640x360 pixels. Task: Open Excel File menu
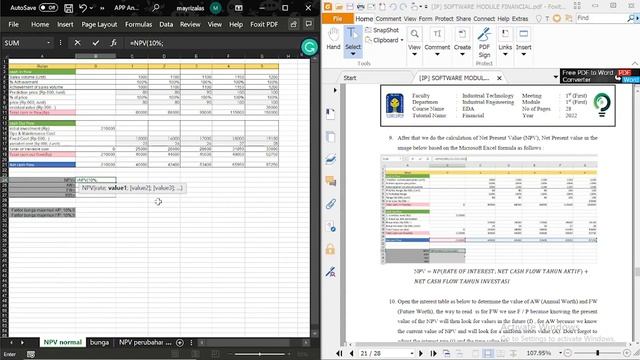coord(13,24)
